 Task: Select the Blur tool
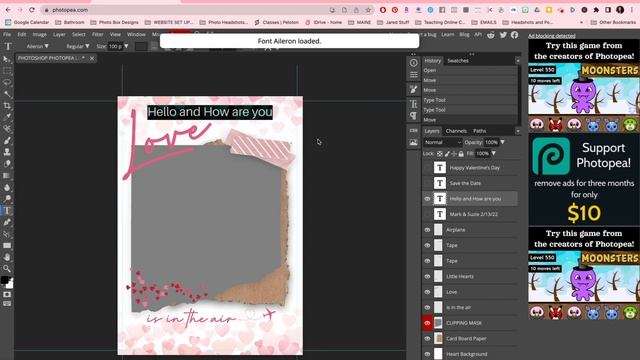pyautogui.click(x=7, y=187)
